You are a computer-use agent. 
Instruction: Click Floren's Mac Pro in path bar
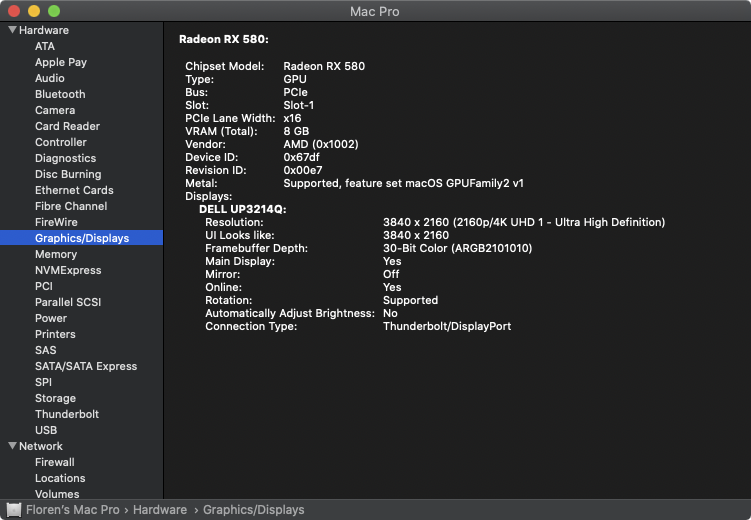(x=73, y=510)
